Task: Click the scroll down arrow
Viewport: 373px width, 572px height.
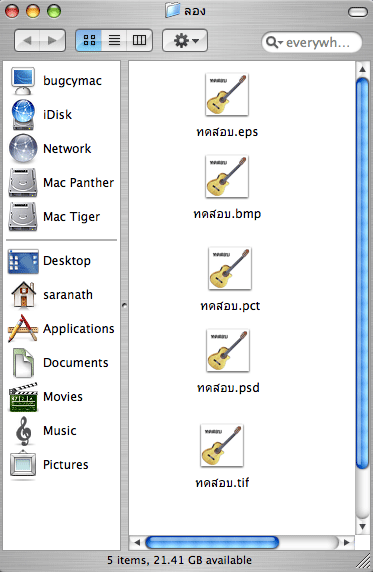Action: [x=362, y=526]
